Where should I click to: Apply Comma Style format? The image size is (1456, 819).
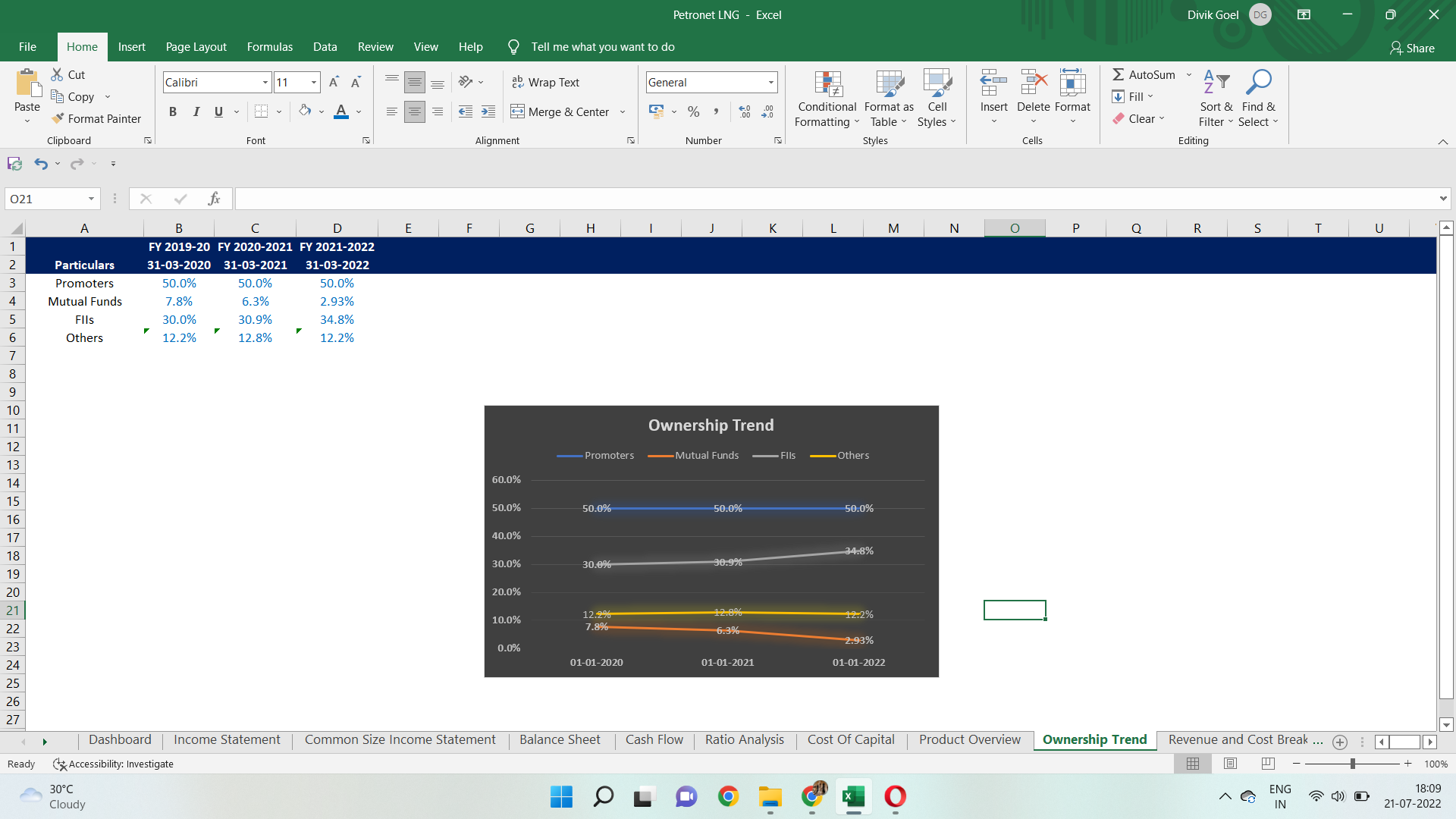715,111
